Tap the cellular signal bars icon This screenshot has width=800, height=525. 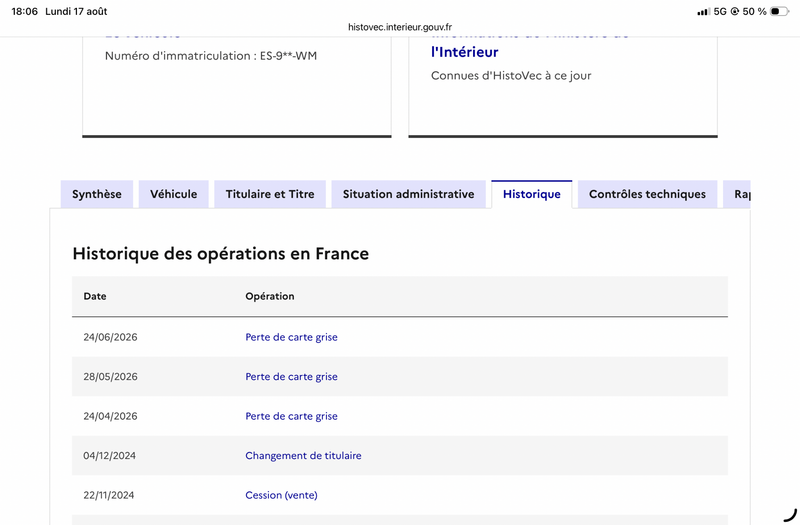tap(704, 11)
